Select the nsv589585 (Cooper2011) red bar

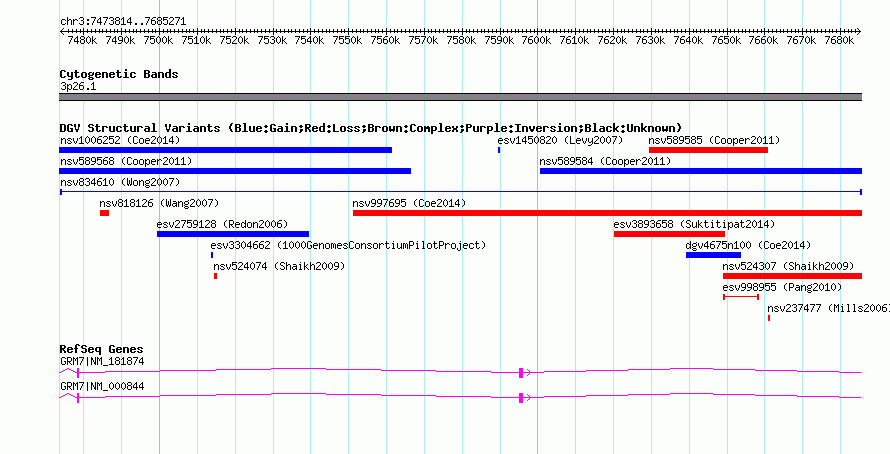(708, 150)
